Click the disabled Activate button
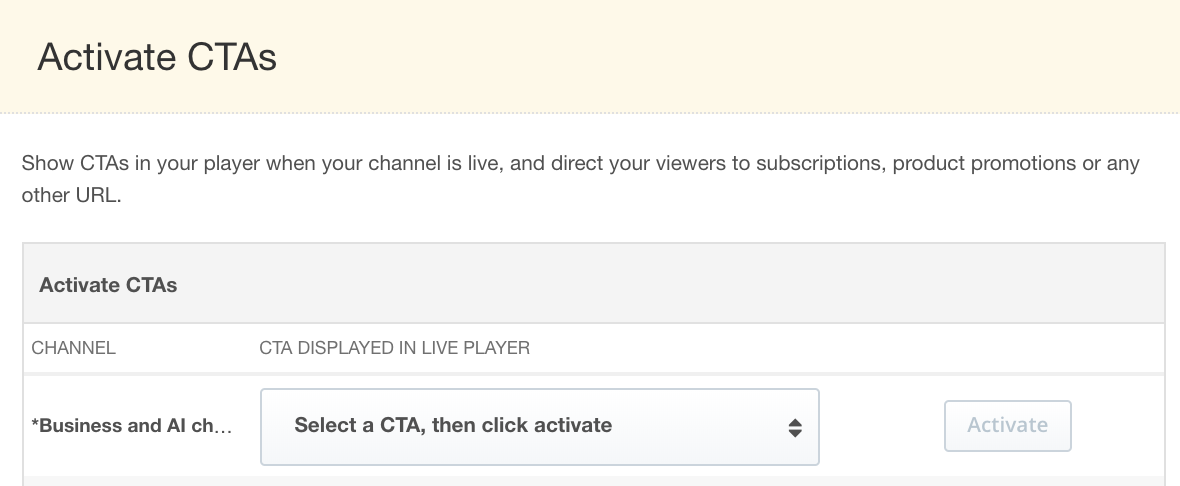This screenshot has width=1180, height=486. (1007, 426)
